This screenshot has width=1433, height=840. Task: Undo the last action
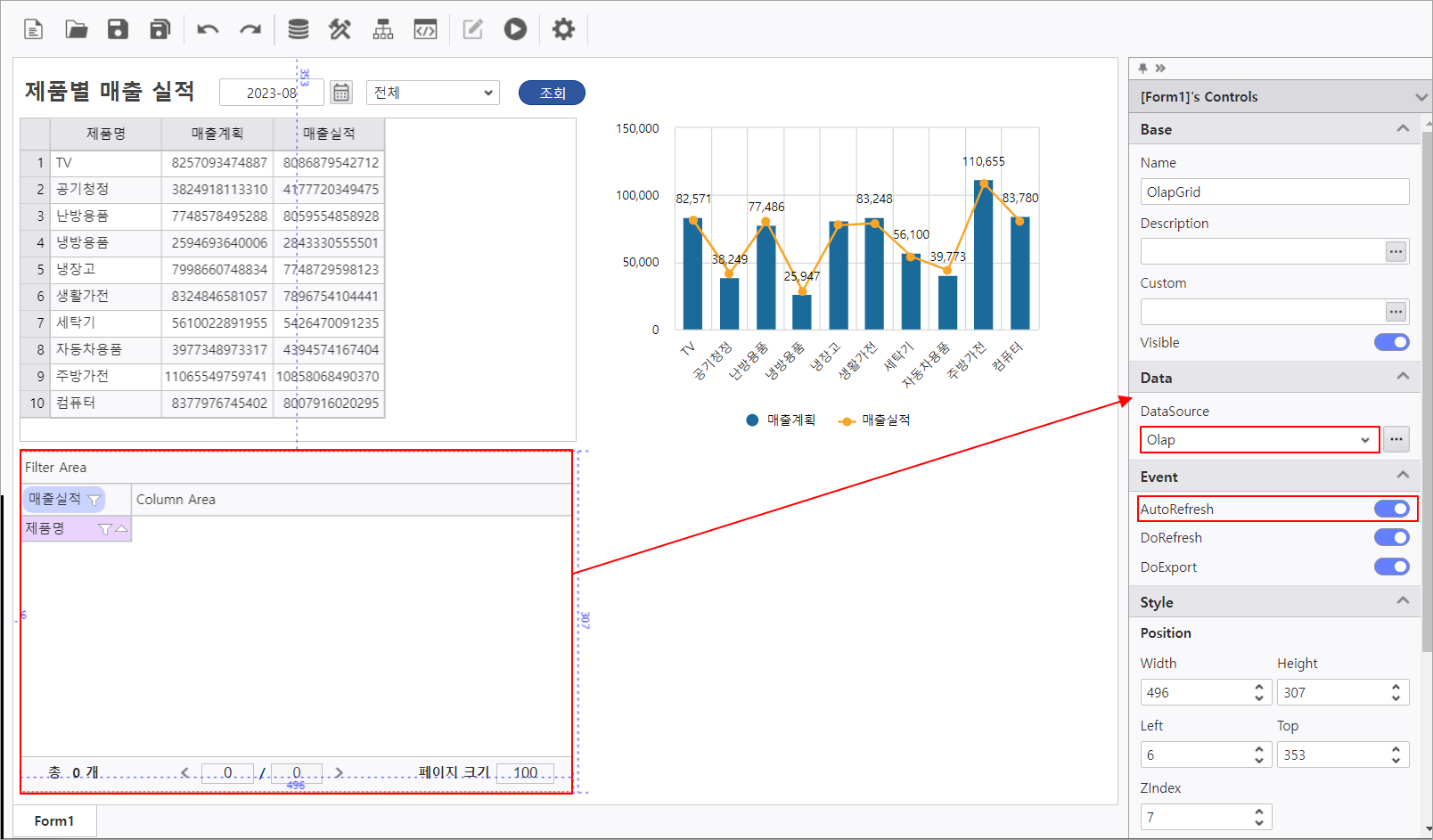click(x=208, y=29)
